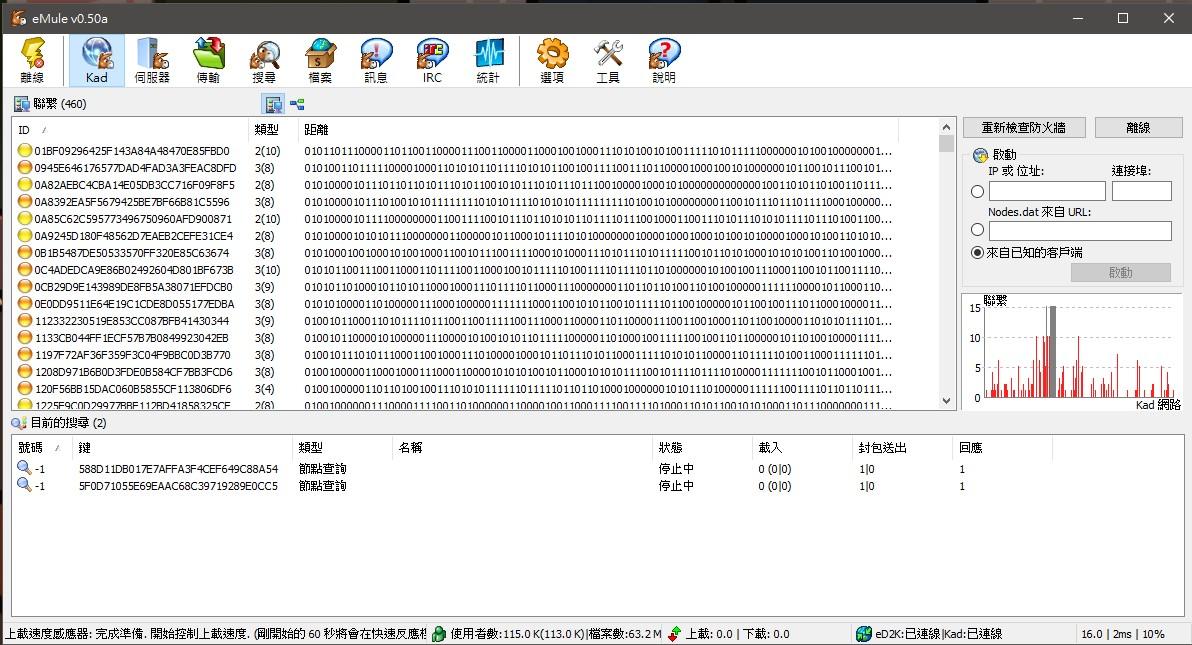Open the Statistics (統計) toolbar icon
Viewport: 1192px width, 645px height.
click(x=488, y=60)
